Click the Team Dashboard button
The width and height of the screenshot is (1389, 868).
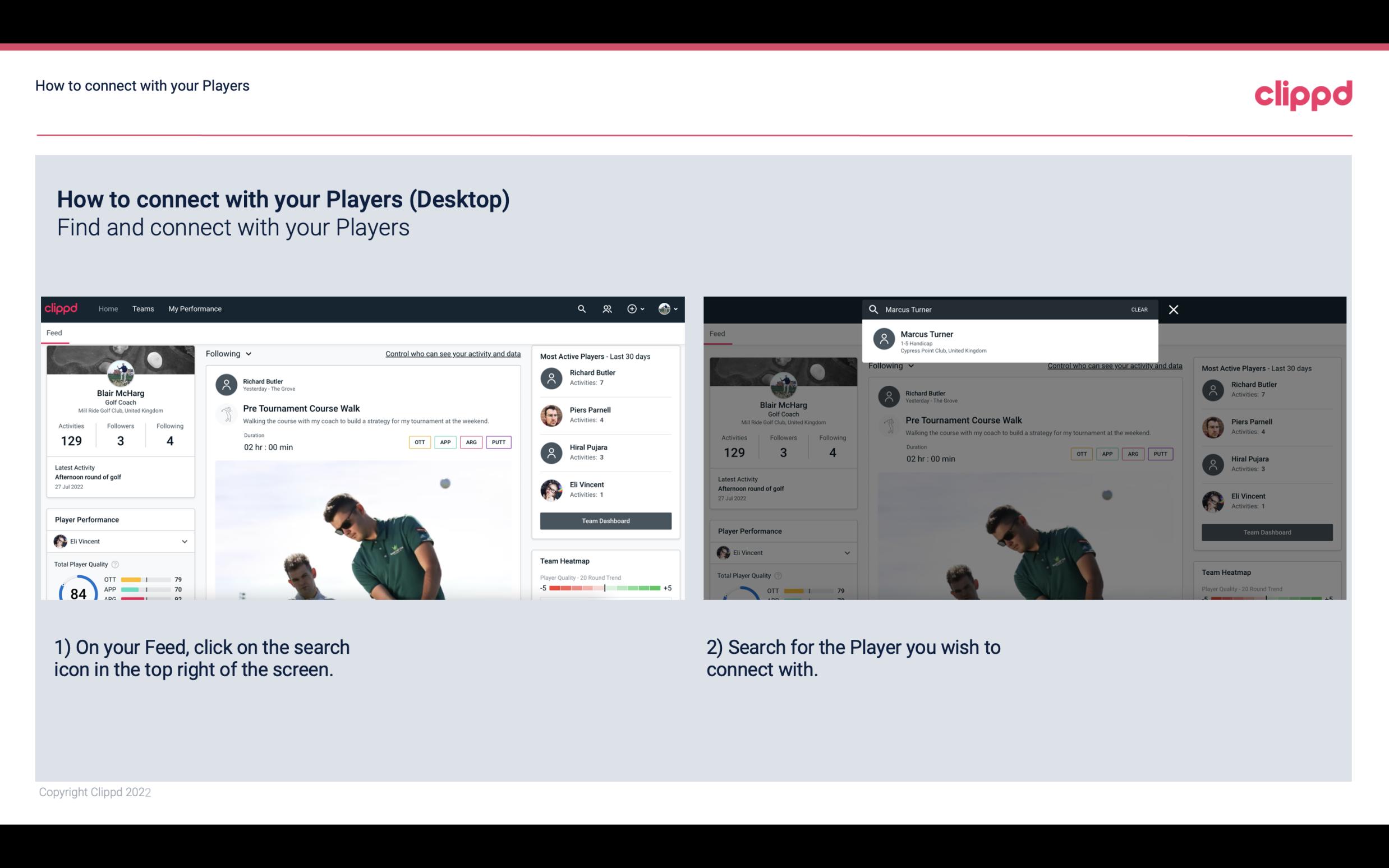[x=605, y=520]
